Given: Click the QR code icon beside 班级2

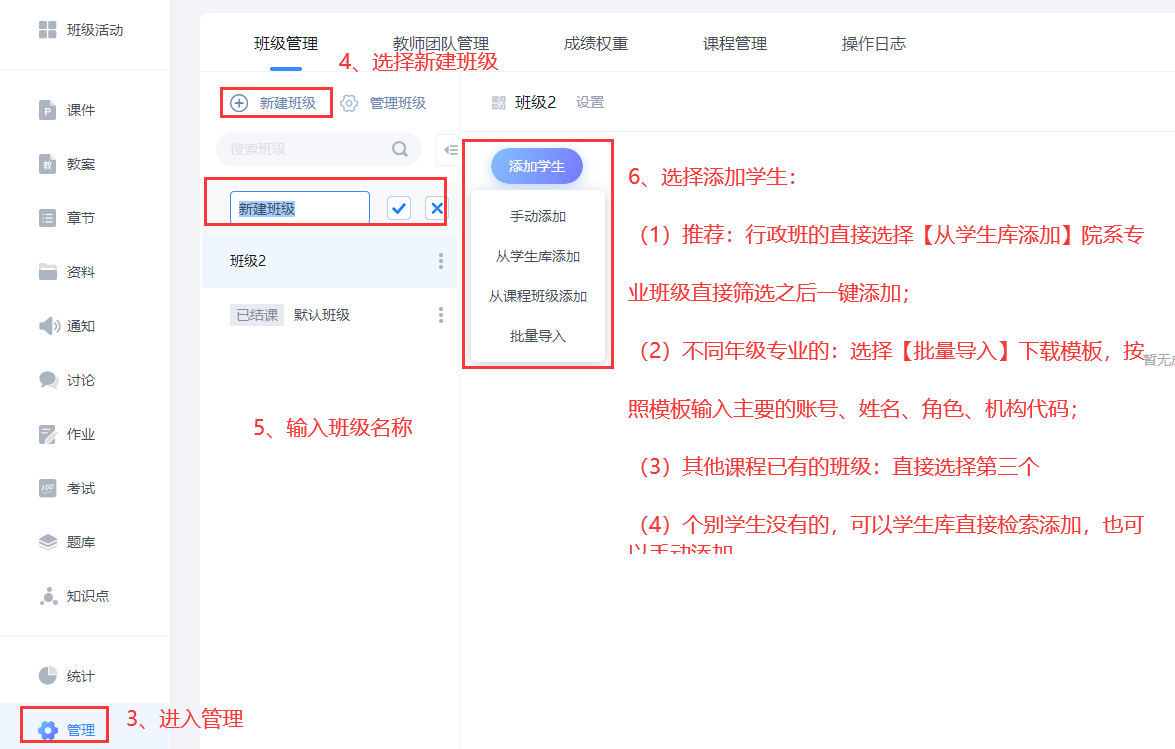Looking at the screenshot, I should 498,103.
